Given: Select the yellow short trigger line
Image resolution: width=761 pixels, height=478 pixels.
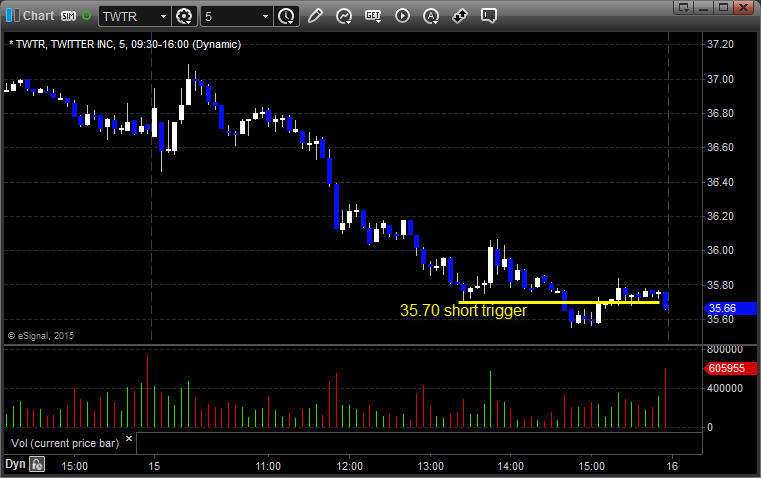Looking at the screenshot, I should click(x=559, y=302).
